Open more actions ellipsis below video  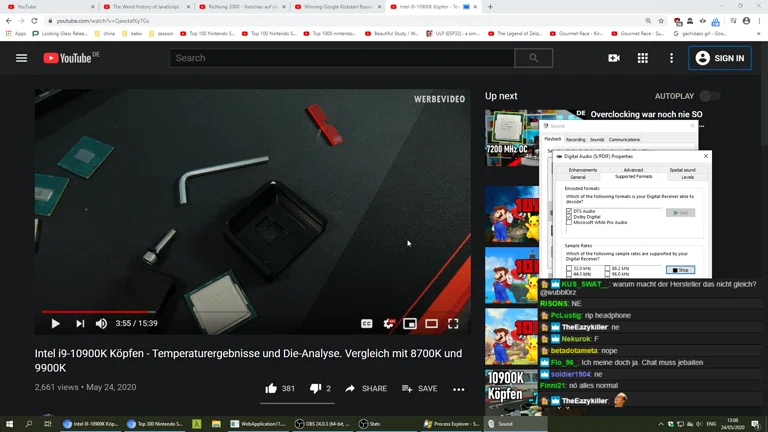pos(458,389)
